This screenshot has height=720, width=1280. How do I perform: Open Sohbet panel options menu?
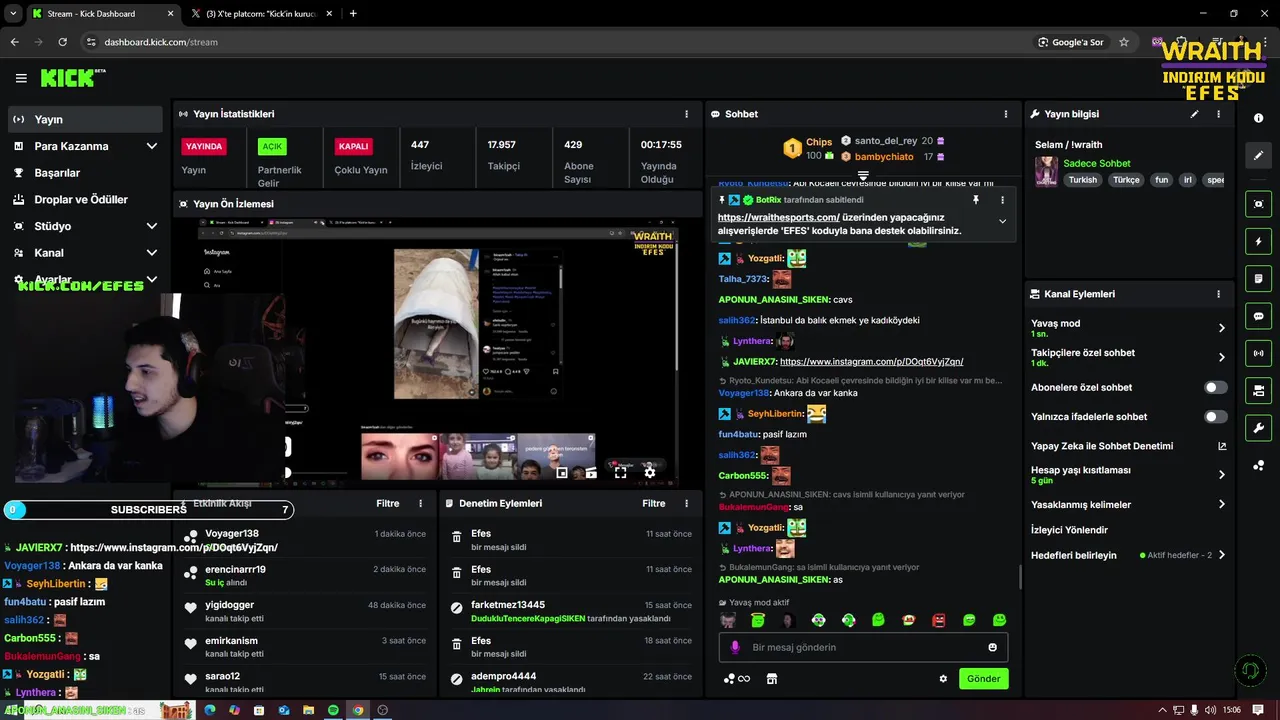click(x=1006, y=114)
